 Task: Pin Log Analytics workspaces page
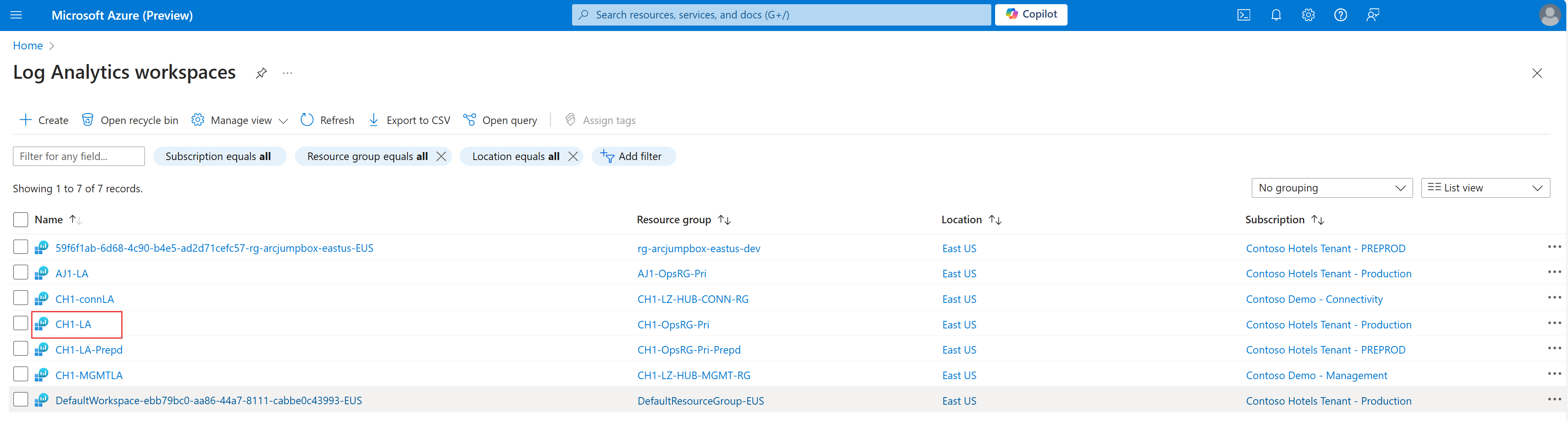(261, 73)
